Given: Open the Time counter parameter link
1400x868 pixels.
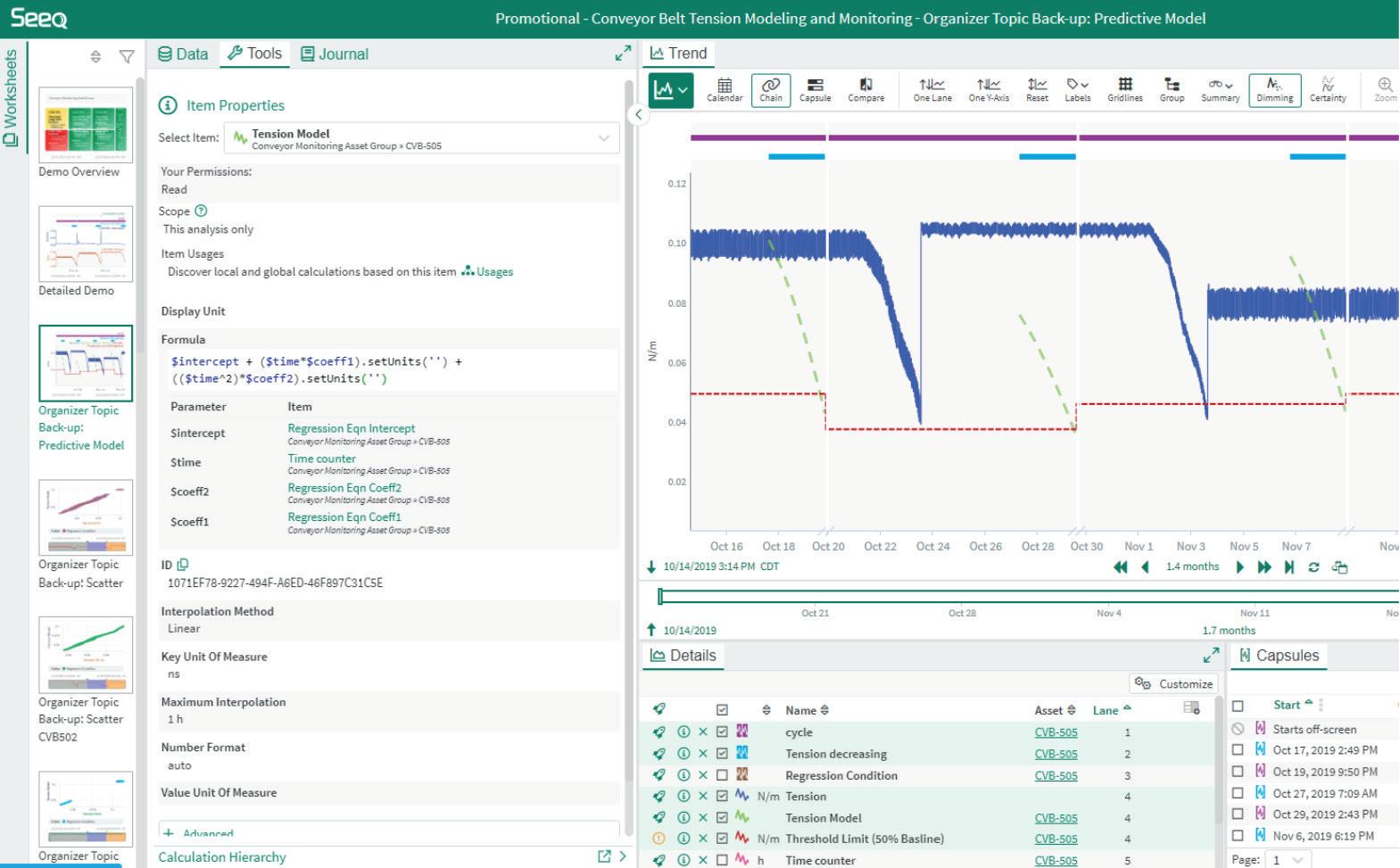Looking at the screenshot, I should (x=321, y=459).
